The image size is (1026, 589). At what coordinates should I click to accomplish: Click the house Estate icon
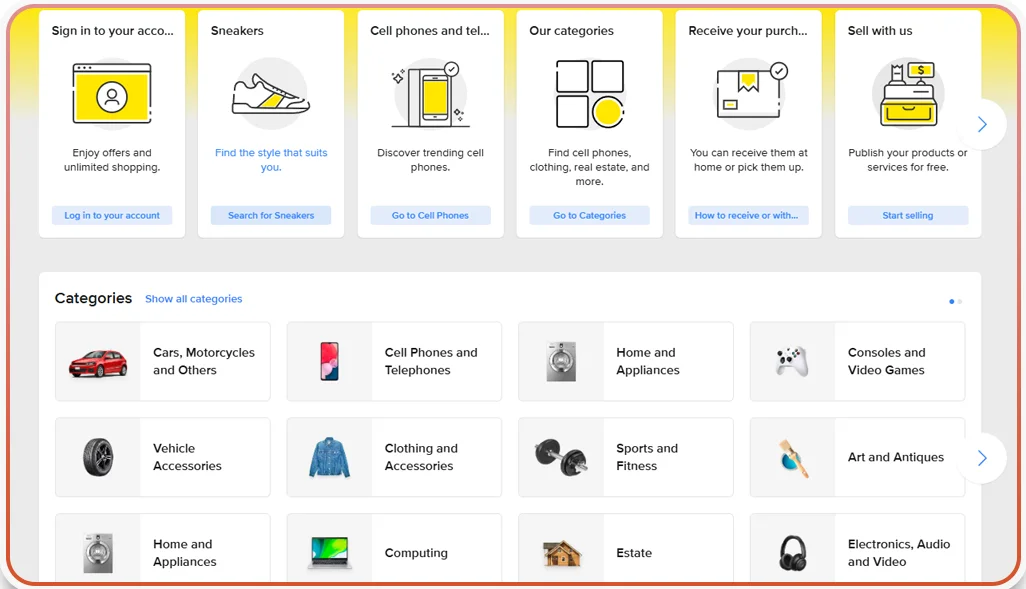[561, 551]
